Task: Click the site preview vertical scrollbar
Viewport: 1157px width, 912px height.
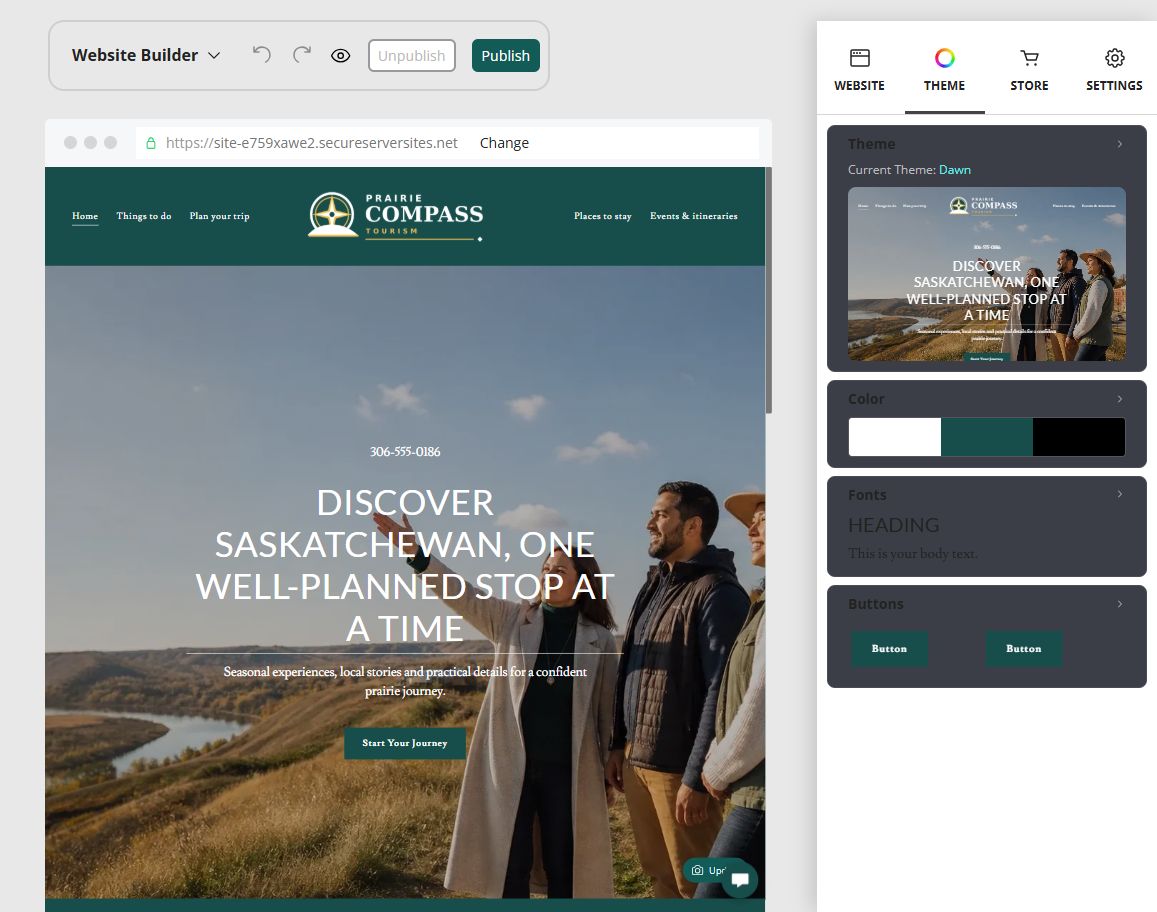Action: [x=769, y=290]
